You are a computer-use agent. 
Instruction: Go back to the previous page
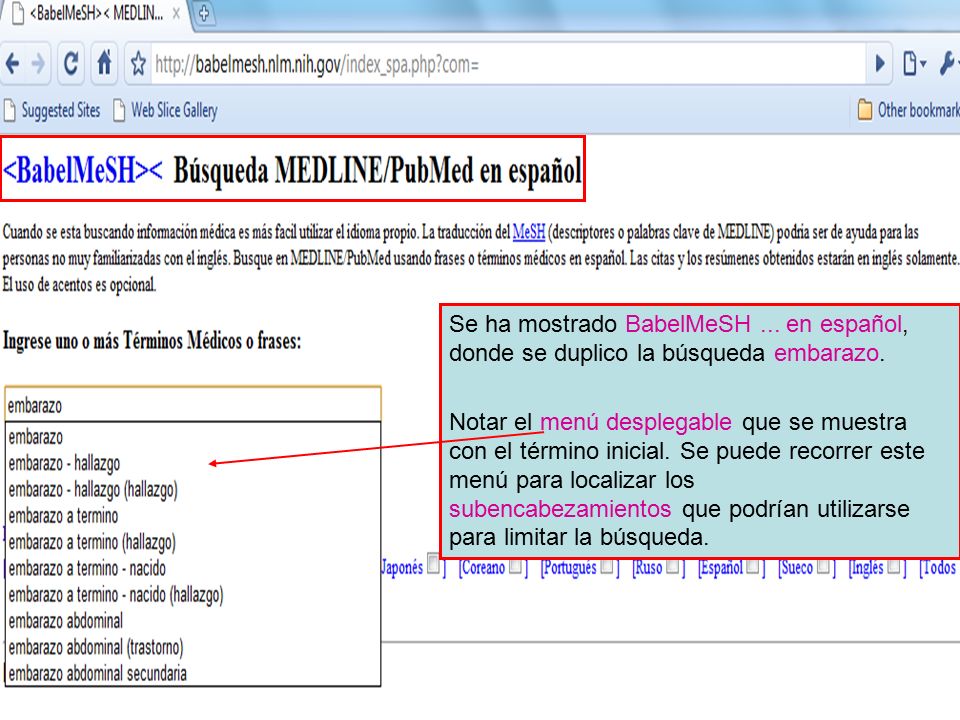pos(12,63)
